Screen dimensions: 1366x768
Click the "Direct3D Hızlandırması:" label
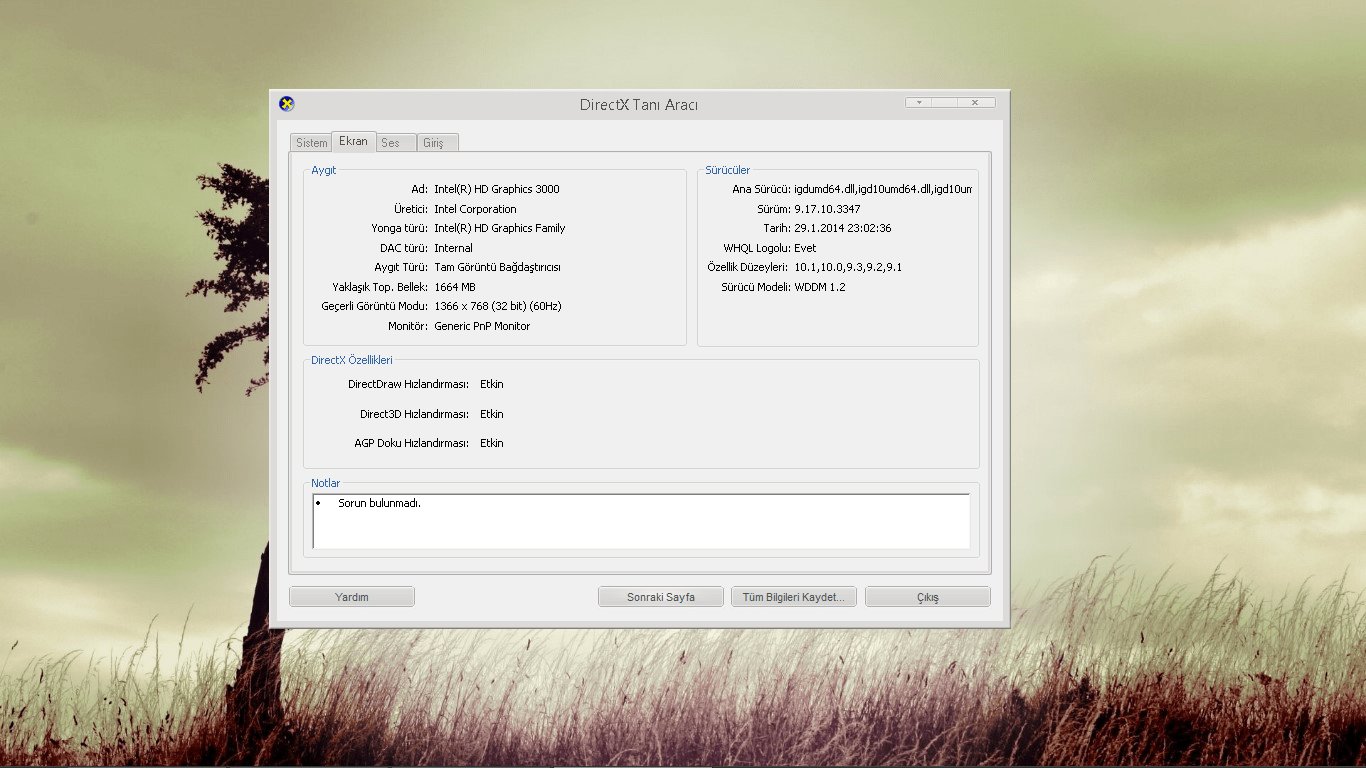tap(414, 414)
